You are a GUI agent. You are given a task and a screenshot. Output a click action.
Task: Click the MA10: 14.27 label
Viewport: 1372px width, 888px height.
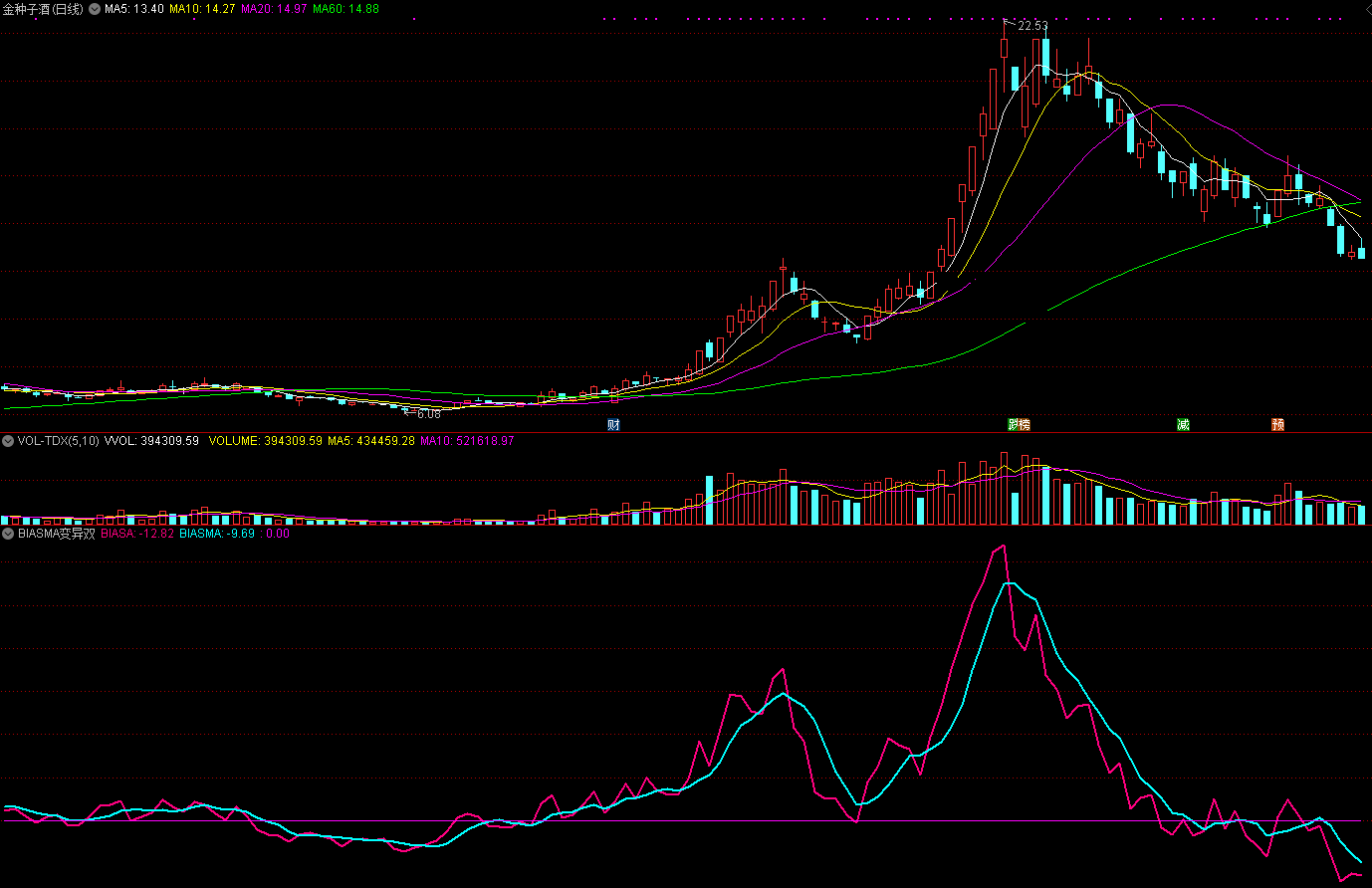202,9
